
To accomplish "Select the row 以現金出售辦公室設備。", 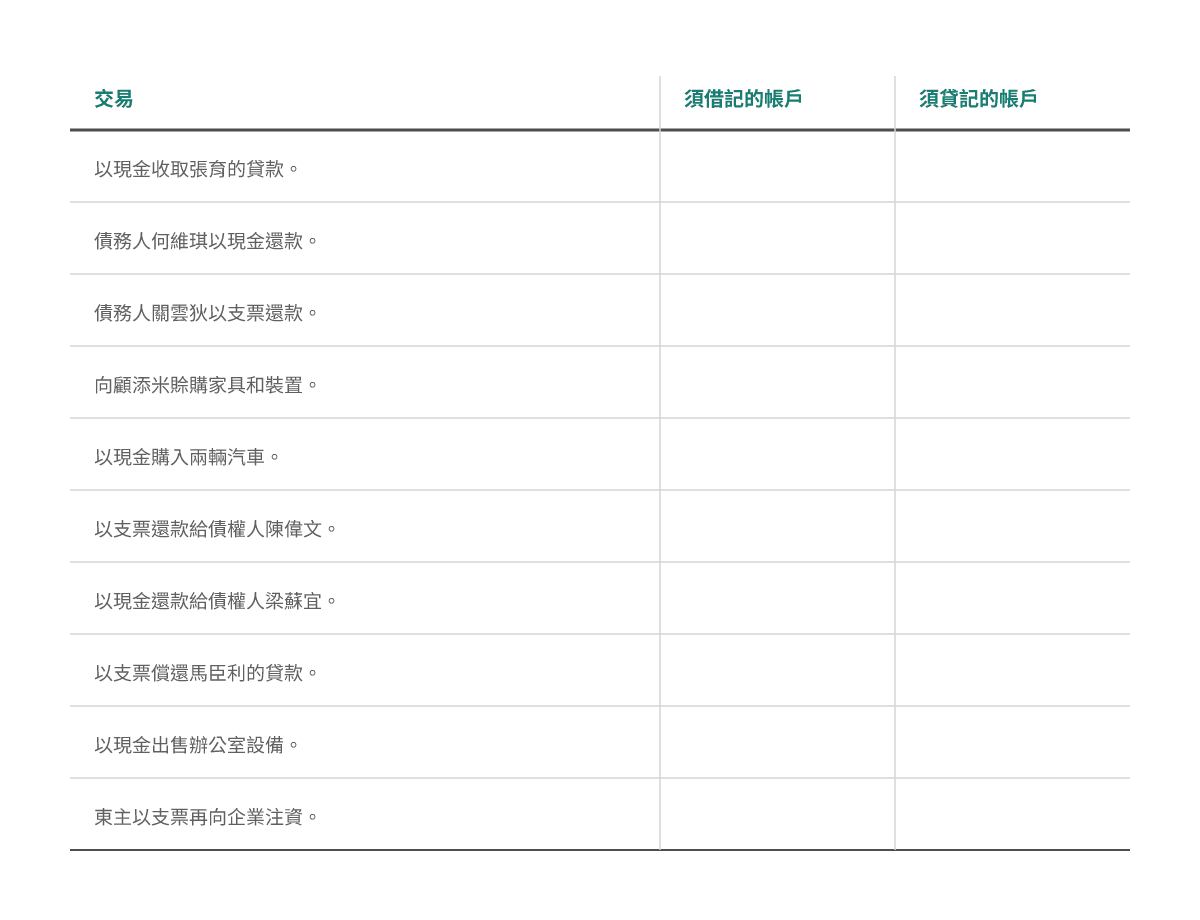I will 600,743.
